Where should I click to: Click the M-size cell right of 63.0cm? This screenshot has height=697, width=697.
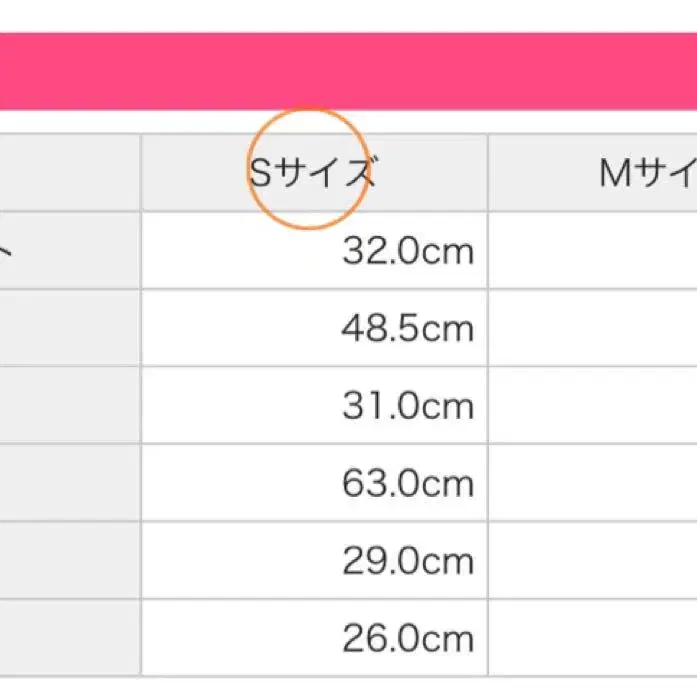(x=593, y=484)
